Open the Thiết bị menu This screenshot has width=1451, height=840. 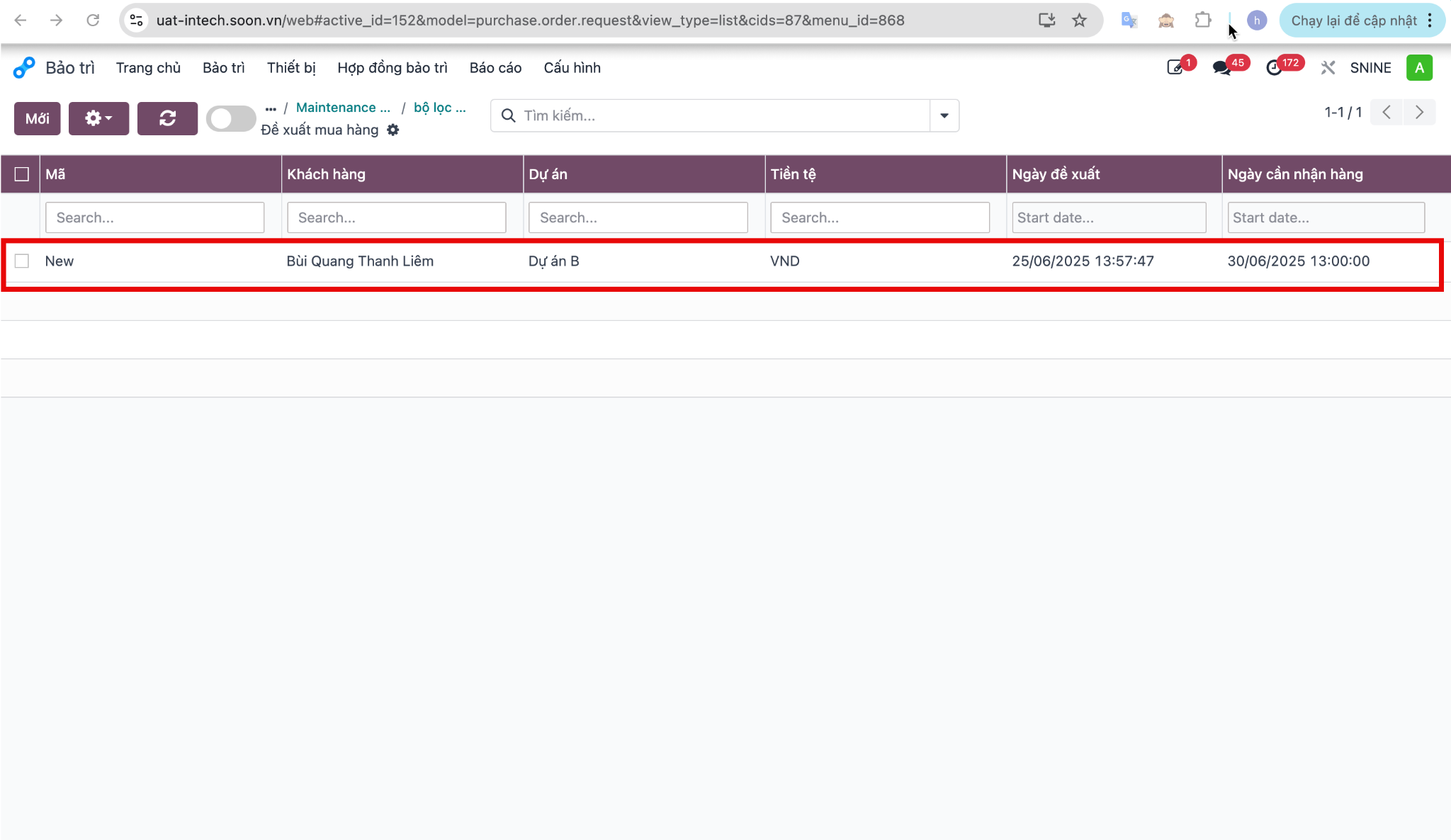(291, 68)
